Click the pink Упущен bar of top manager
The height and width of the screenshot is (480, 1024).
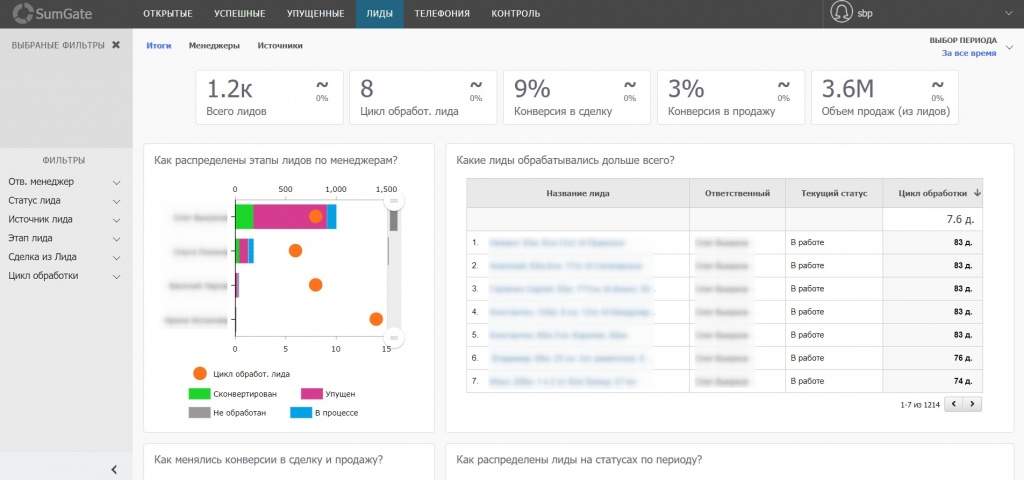[x=289, y=216]
